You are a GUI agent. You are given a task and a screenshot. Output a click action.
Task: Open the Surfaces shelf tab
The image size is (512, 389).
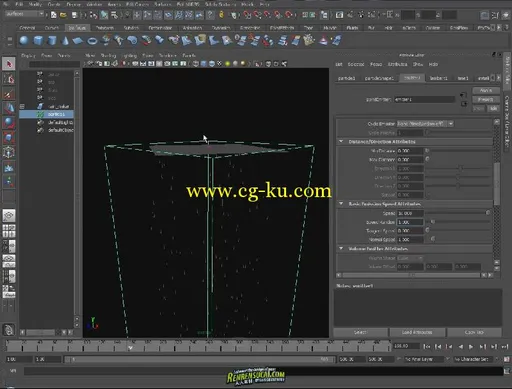click(77, 28)
